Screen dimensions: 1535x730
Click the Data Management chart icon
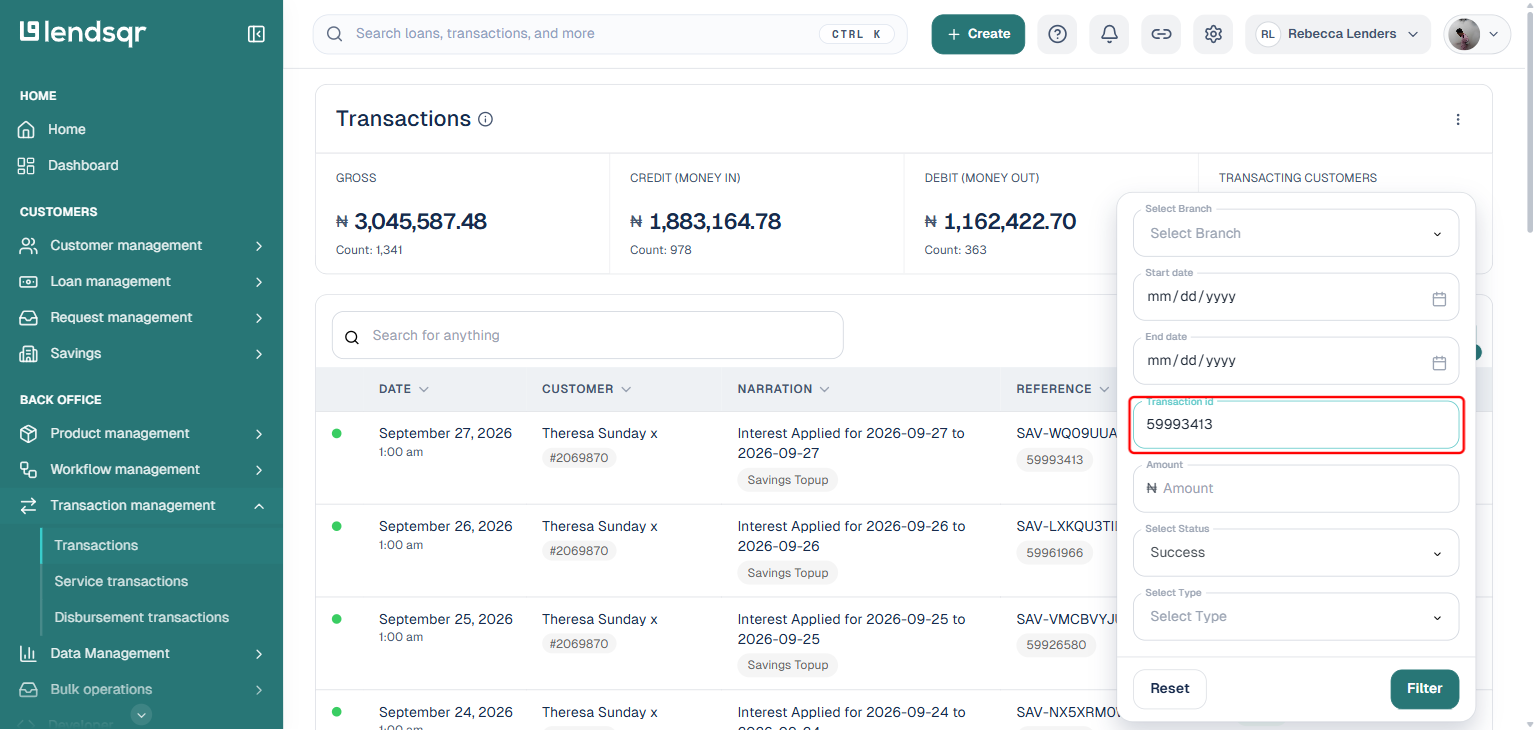pyautogui.click(x=29, y=654)
